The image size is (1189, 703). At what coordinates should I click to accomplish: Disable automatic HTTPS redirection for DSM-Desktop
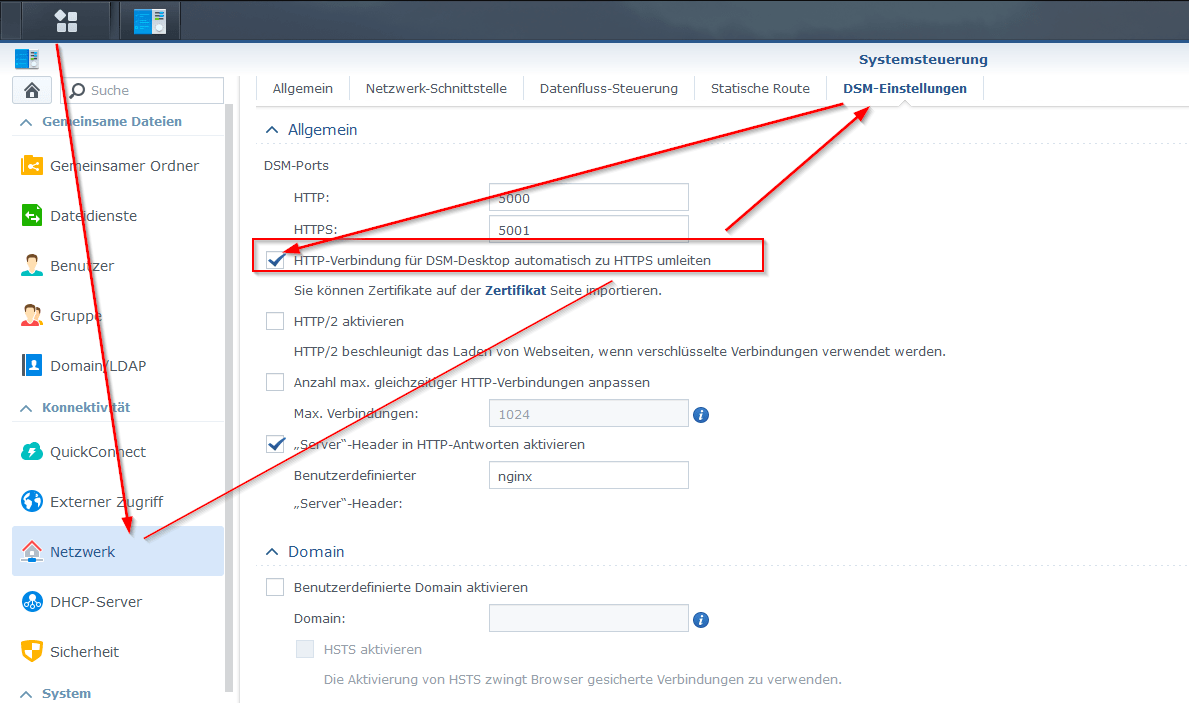(x=275, y=261)
